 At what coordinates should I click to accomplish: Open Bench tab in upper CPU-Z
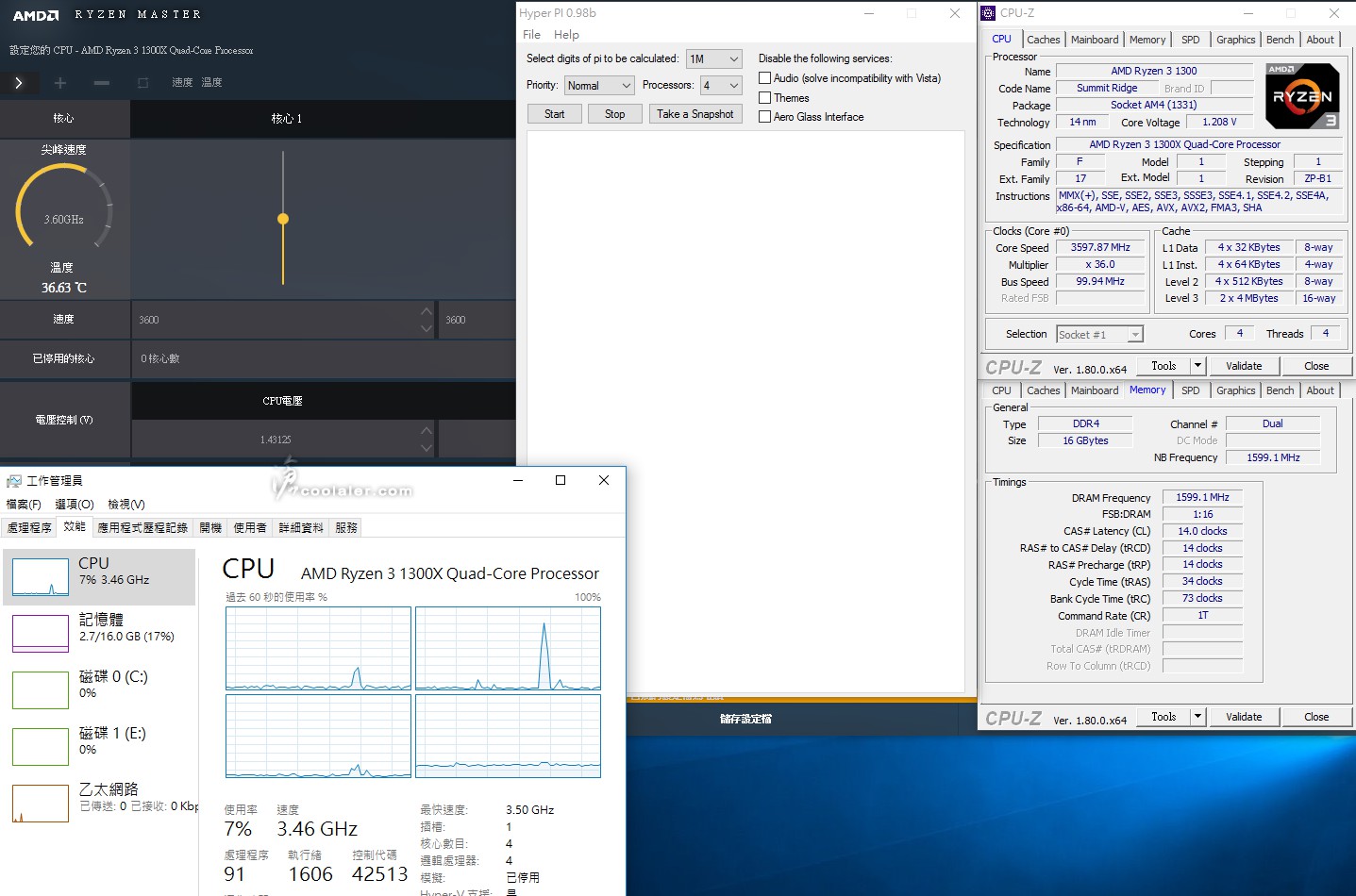point(1281,40)
